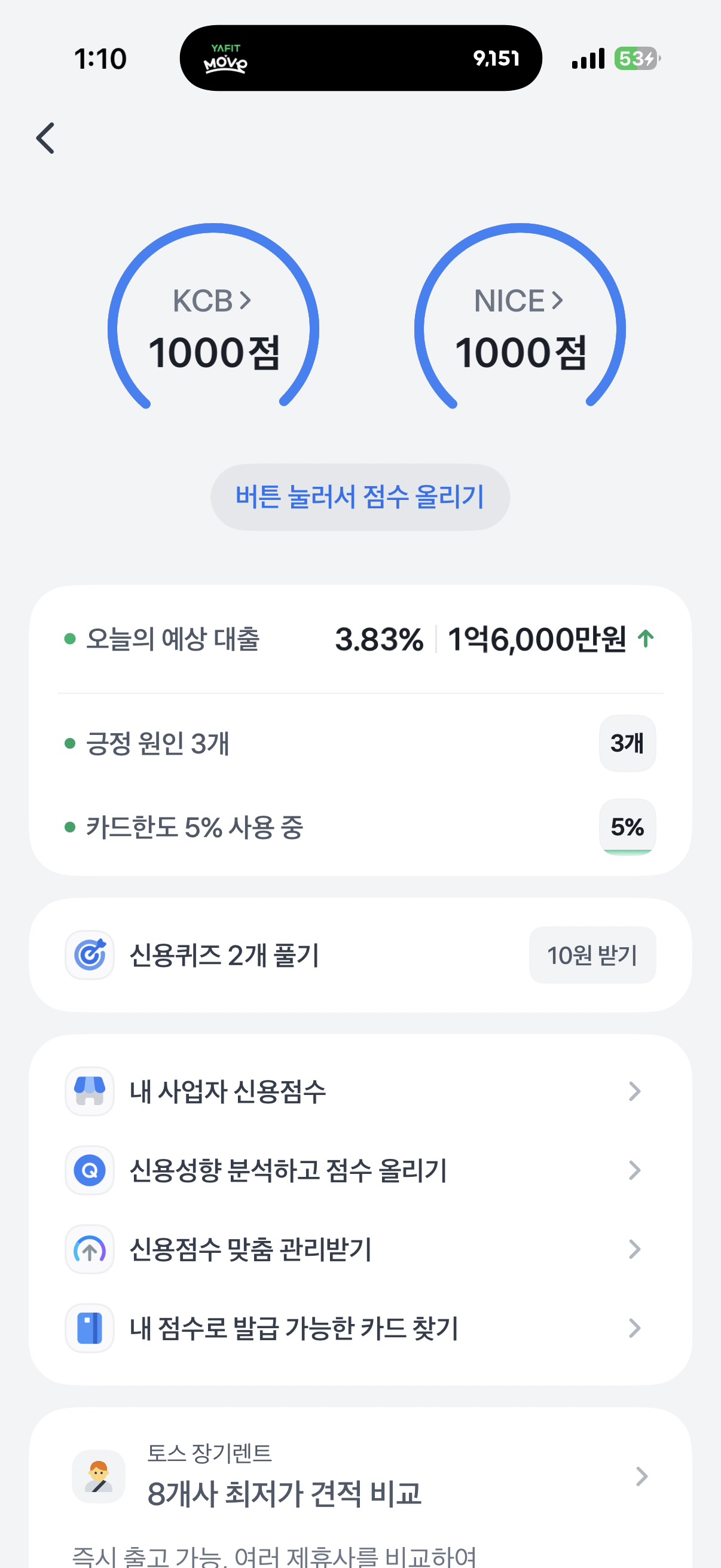The image size is (721, 1568).
Task: Open 8개사 최저가 견적 비교 banner
Action: pyautogui.click(x=284, y=1493)
